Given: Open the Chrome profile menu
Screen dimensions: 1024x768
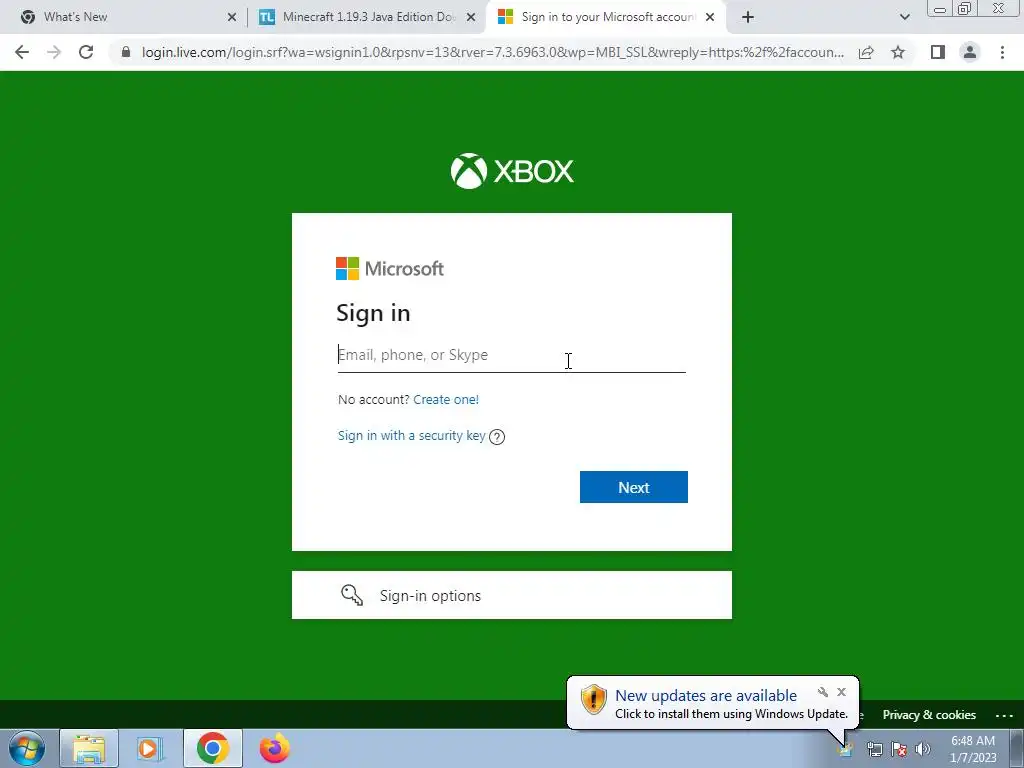Looking at the screenshot, I should tap(970, 52).
